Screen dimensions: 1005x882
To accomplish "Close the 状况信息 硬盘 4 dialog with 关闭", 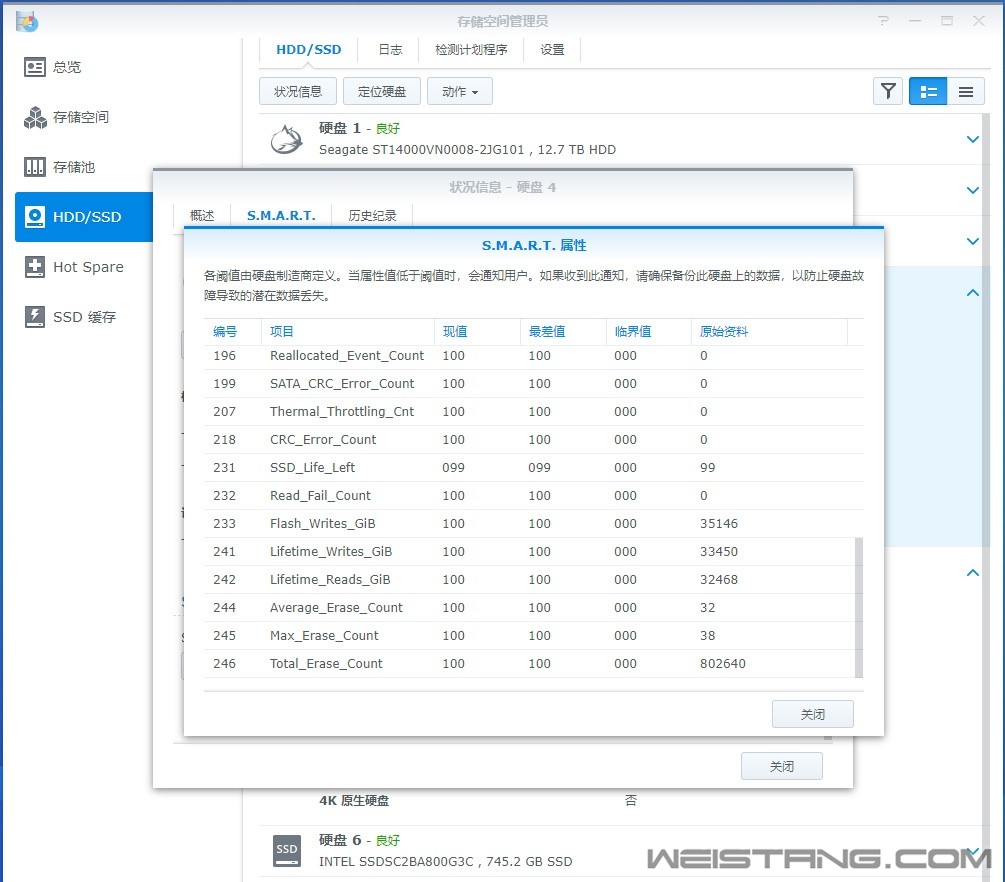I will pyautogui.click(x=781, y=766).
